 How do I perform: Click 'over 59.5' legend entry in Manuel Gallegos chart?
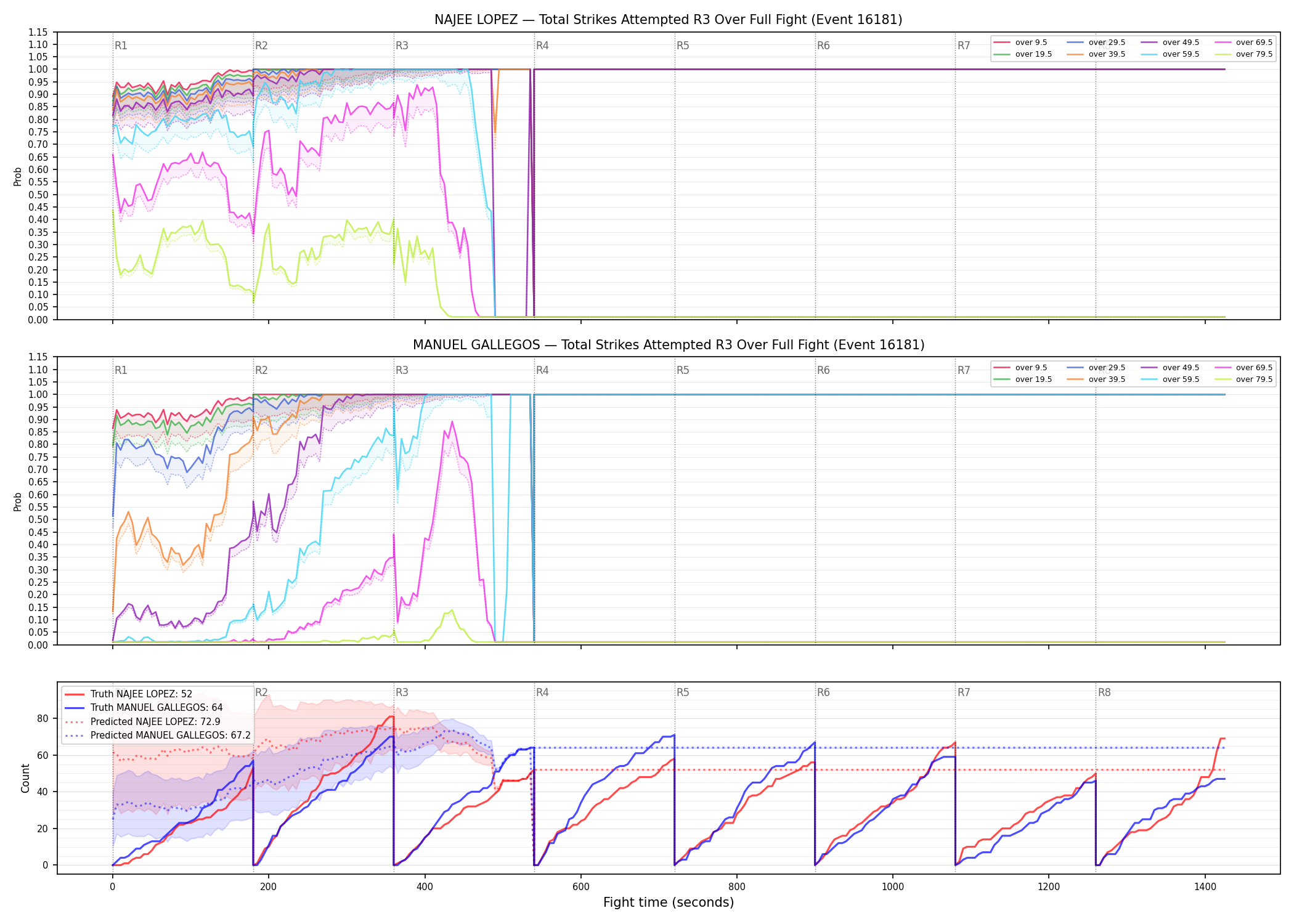click(1170, 379)
